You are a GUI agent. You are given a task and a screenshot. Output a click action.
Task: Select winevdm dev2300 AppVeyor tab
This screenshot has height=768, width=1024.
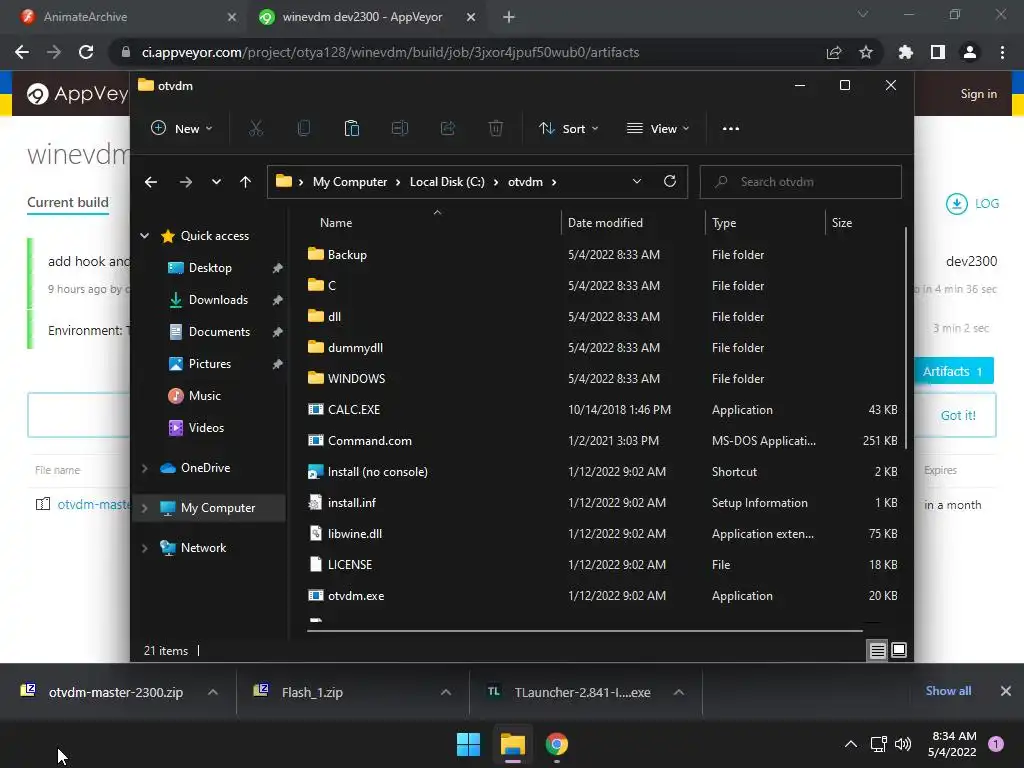pyautogui.click(x=366, y=17)
